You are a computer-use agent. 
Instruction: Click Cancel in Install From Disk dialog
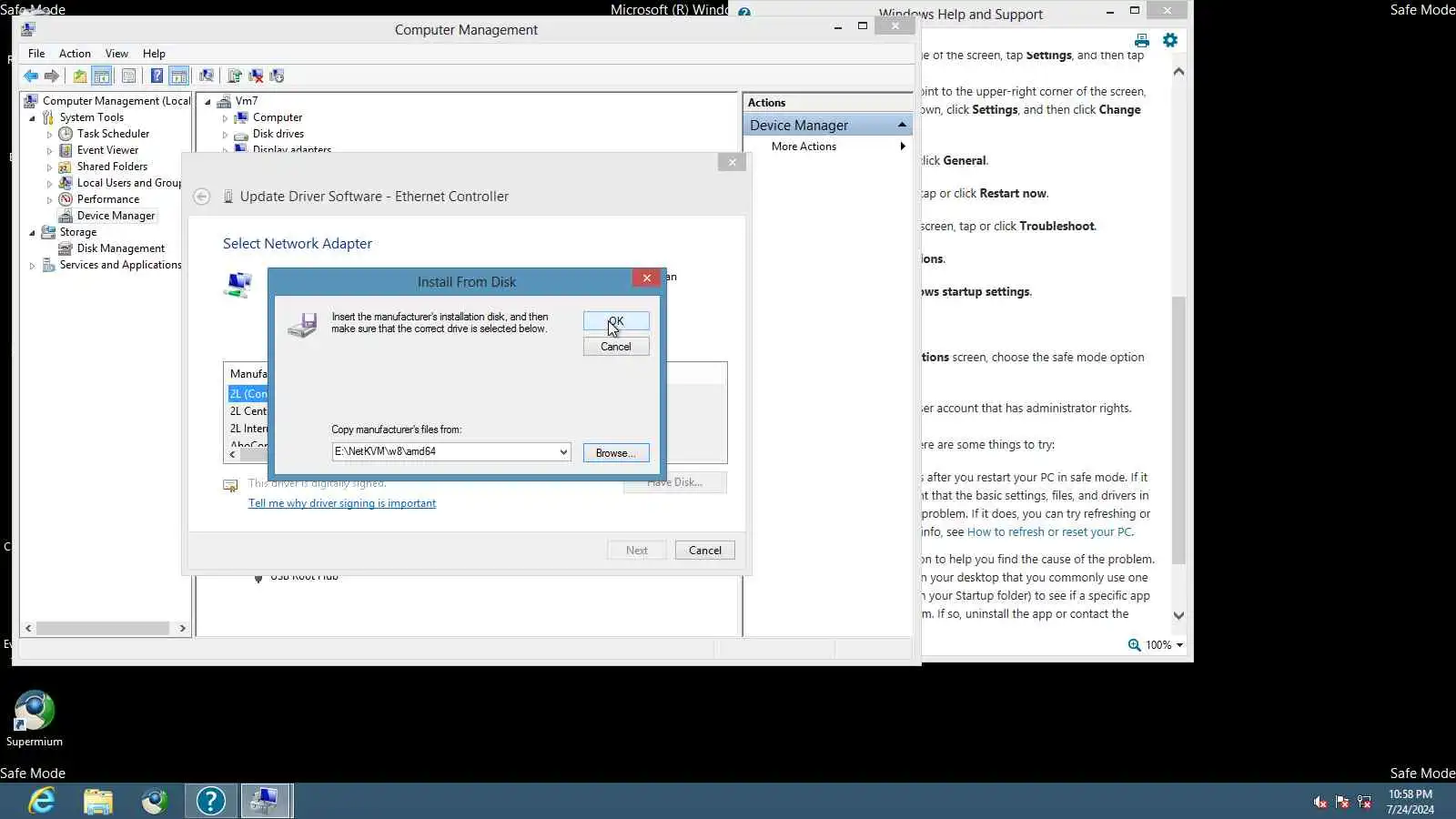click(x=616, y=347)
